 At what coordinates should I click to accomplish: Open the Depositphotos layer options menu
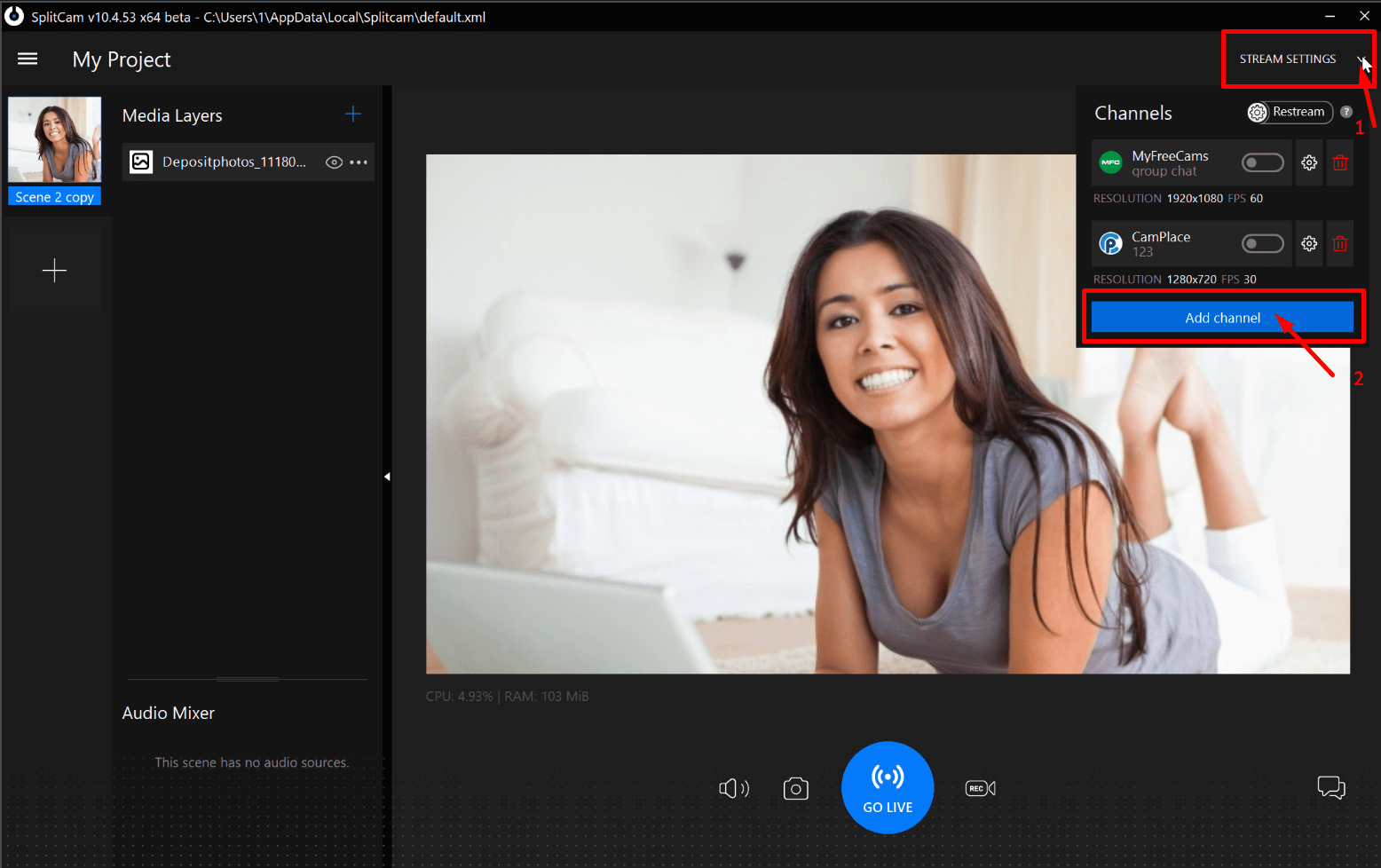click(359, 162)
